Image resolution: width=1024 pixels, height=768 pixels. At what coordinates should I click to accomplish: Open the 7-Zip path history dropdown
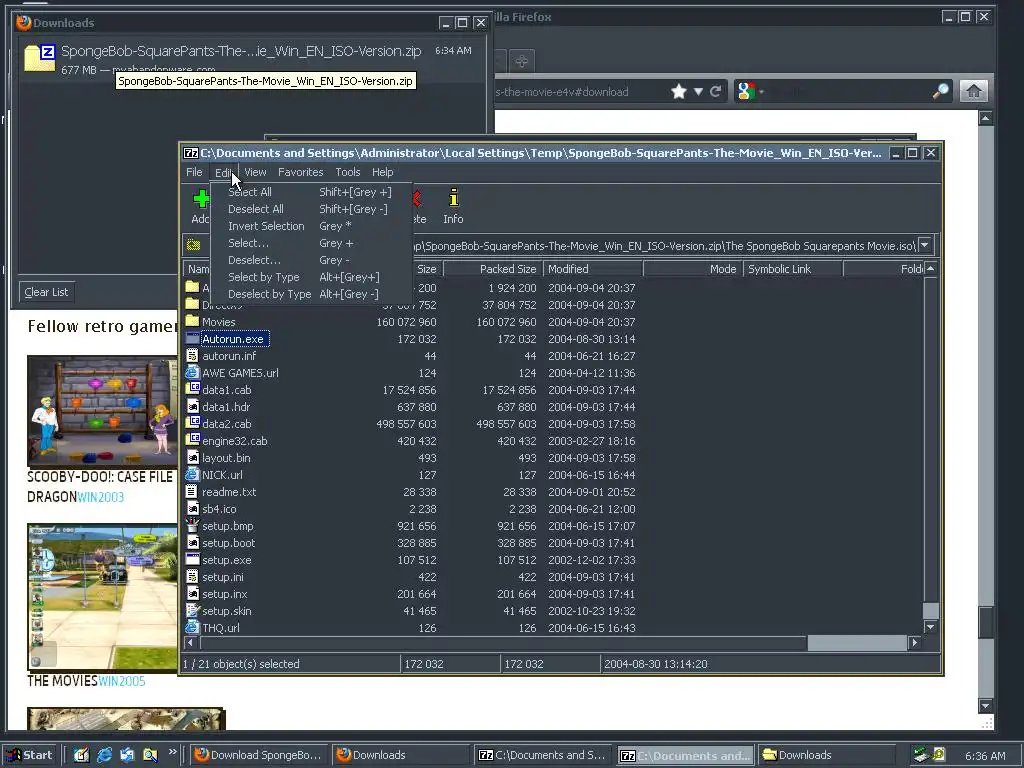(925, 245)
